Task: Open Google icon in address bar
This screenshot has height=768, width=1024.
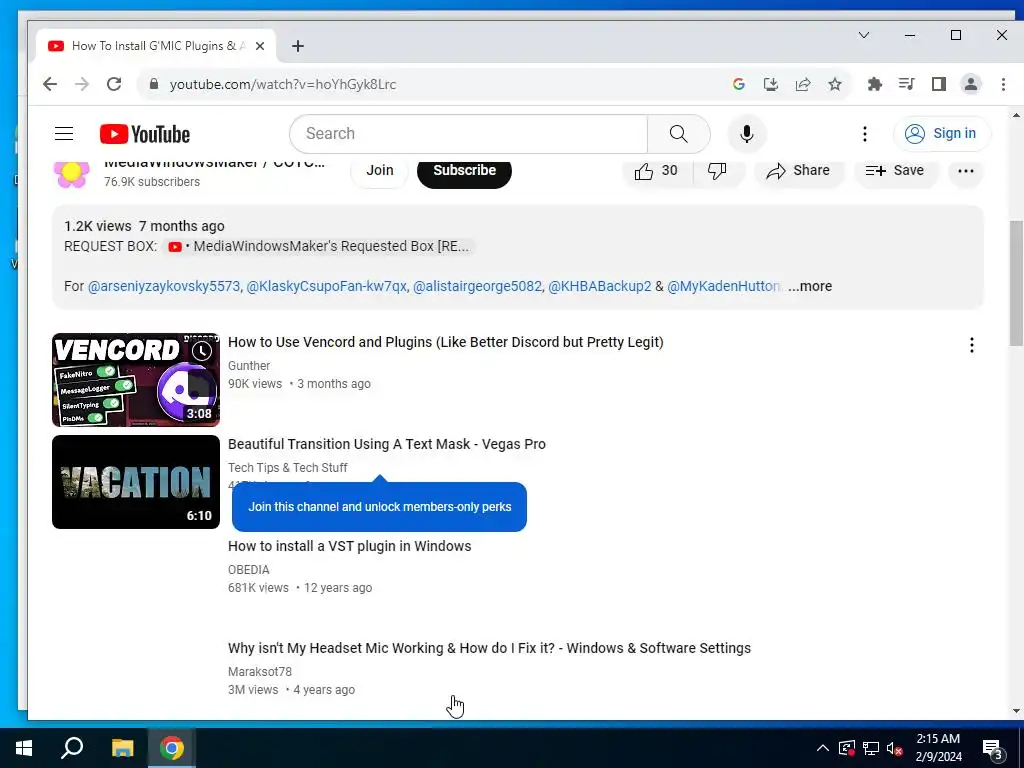Action: (739, 84)
